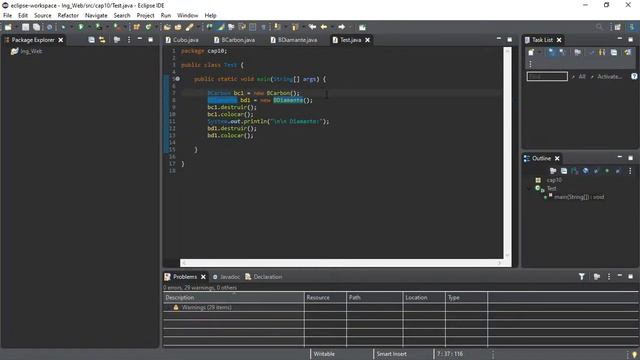This screenshot has width=640, height=360.
Task: Open the Navigate menu
Action: point(96,16)
